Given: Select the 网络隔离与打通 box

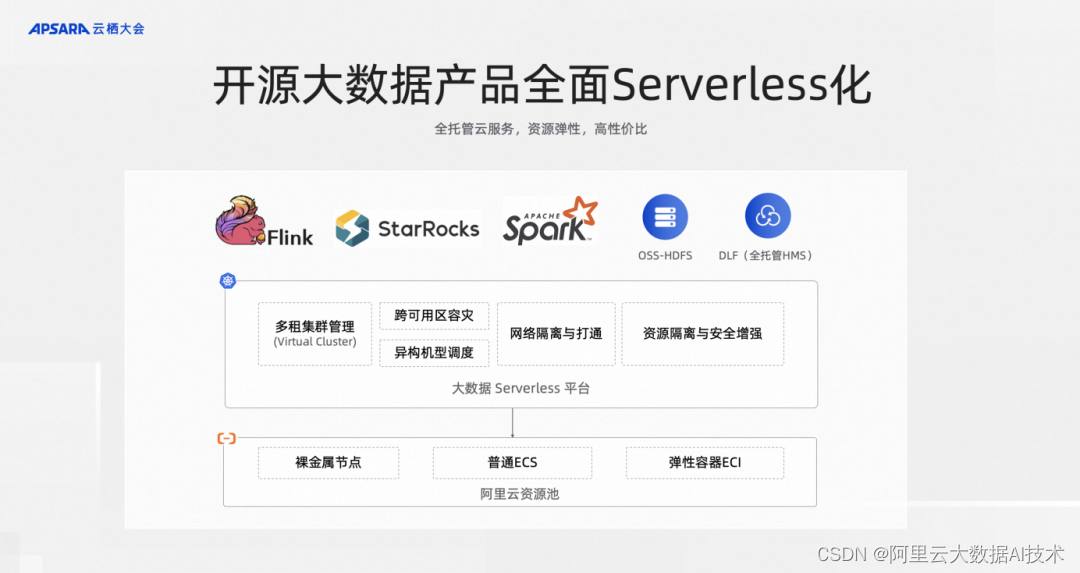Looking at the screenshot, I should point(556,333).
